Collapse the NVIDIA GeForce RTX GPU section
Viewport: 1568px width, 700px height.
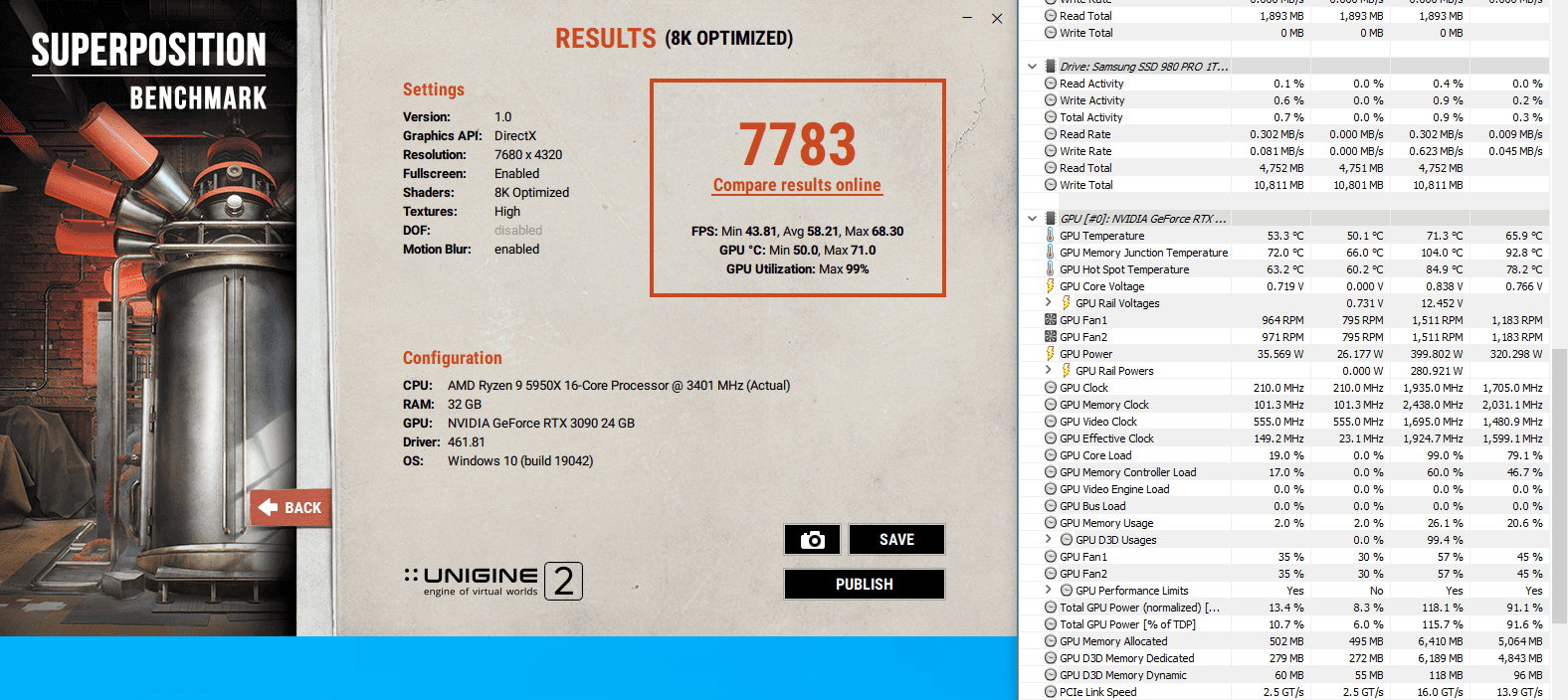(1032, 219)
